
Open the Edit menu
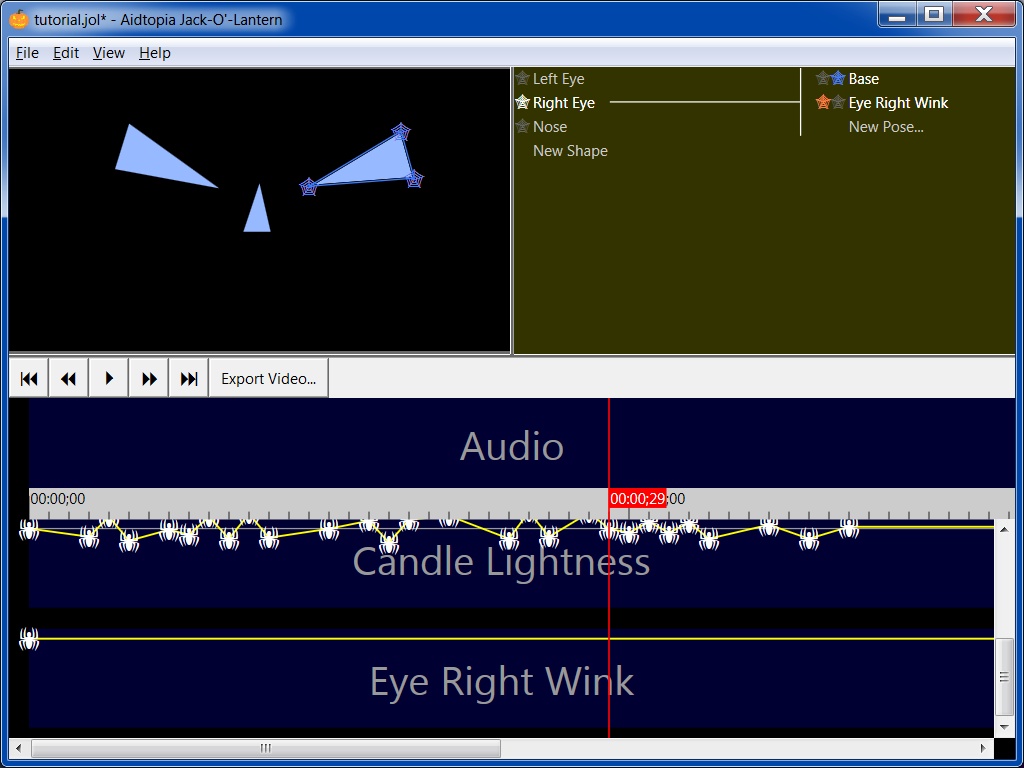(66, 53)
